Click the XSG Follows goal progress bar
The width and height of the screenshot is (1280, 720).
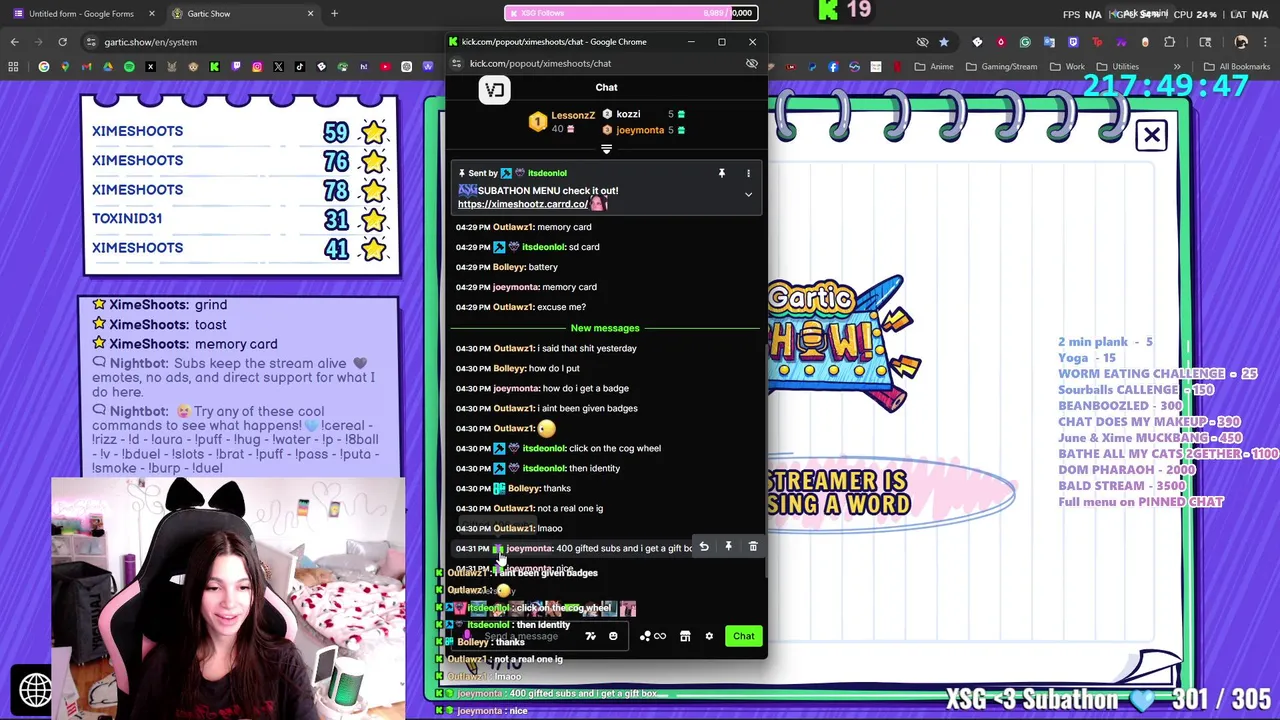click(631, 13)
